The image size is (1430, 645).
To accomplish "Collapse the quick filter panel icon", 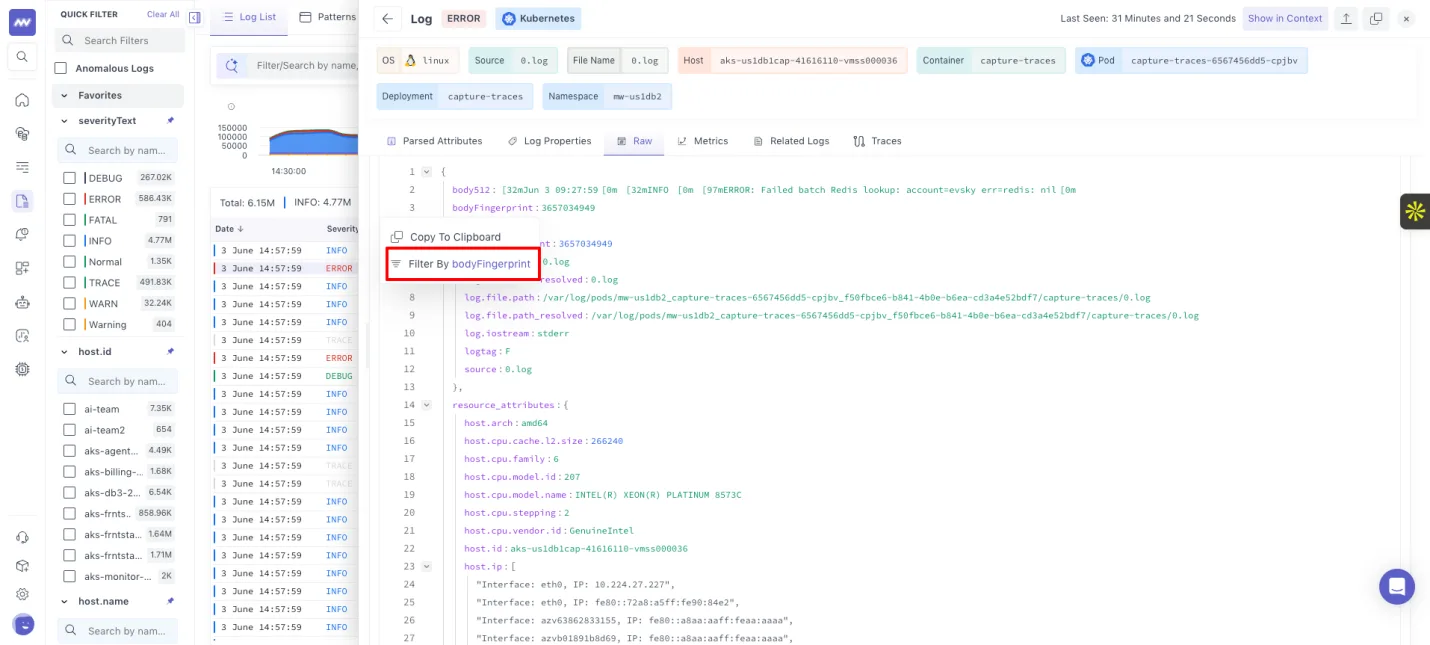I will coord(194,17).
